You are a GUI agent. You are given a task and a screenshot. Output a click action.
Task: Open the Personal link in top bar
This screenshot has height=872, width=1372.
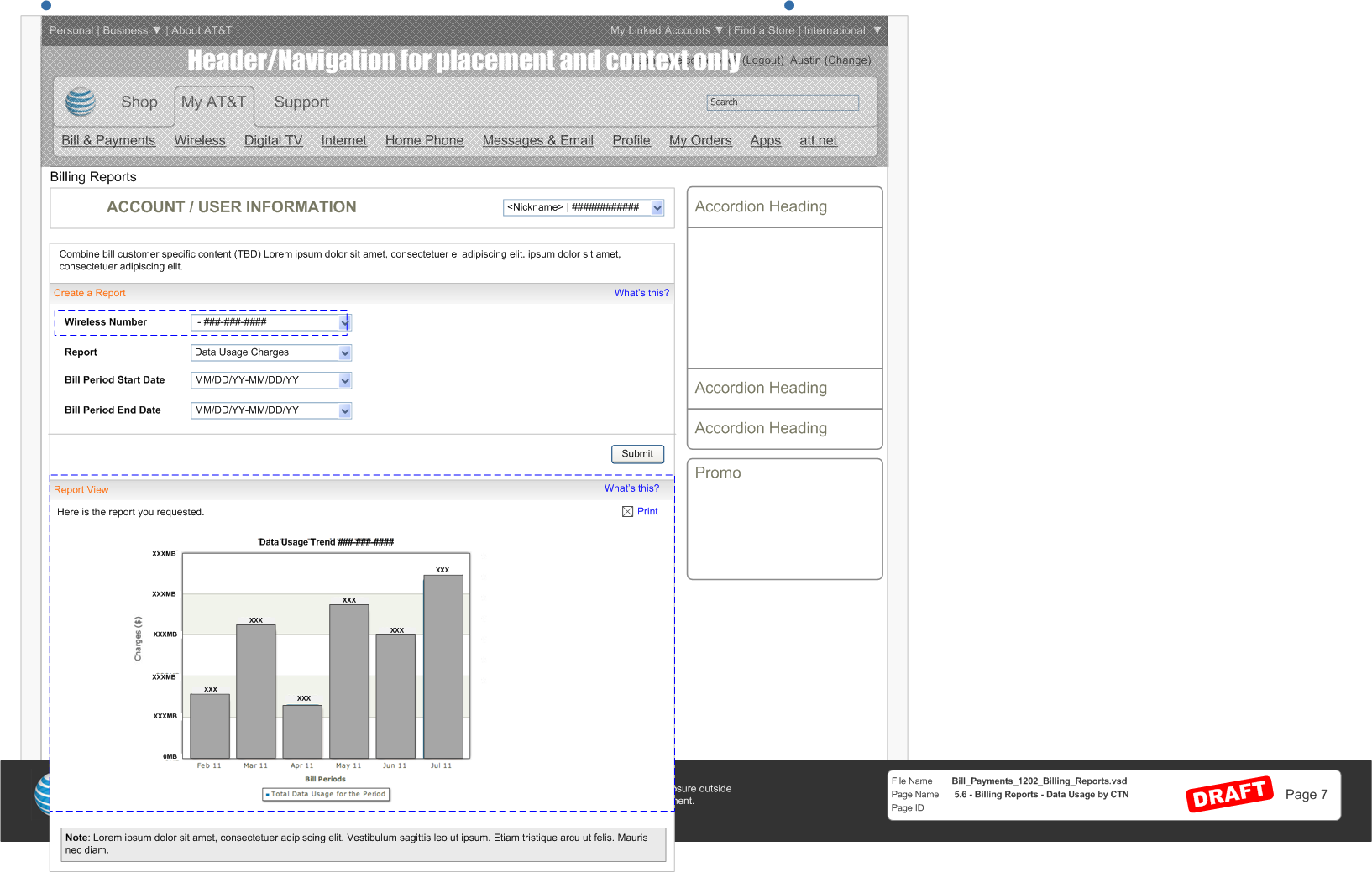click(x=71, y=30)
